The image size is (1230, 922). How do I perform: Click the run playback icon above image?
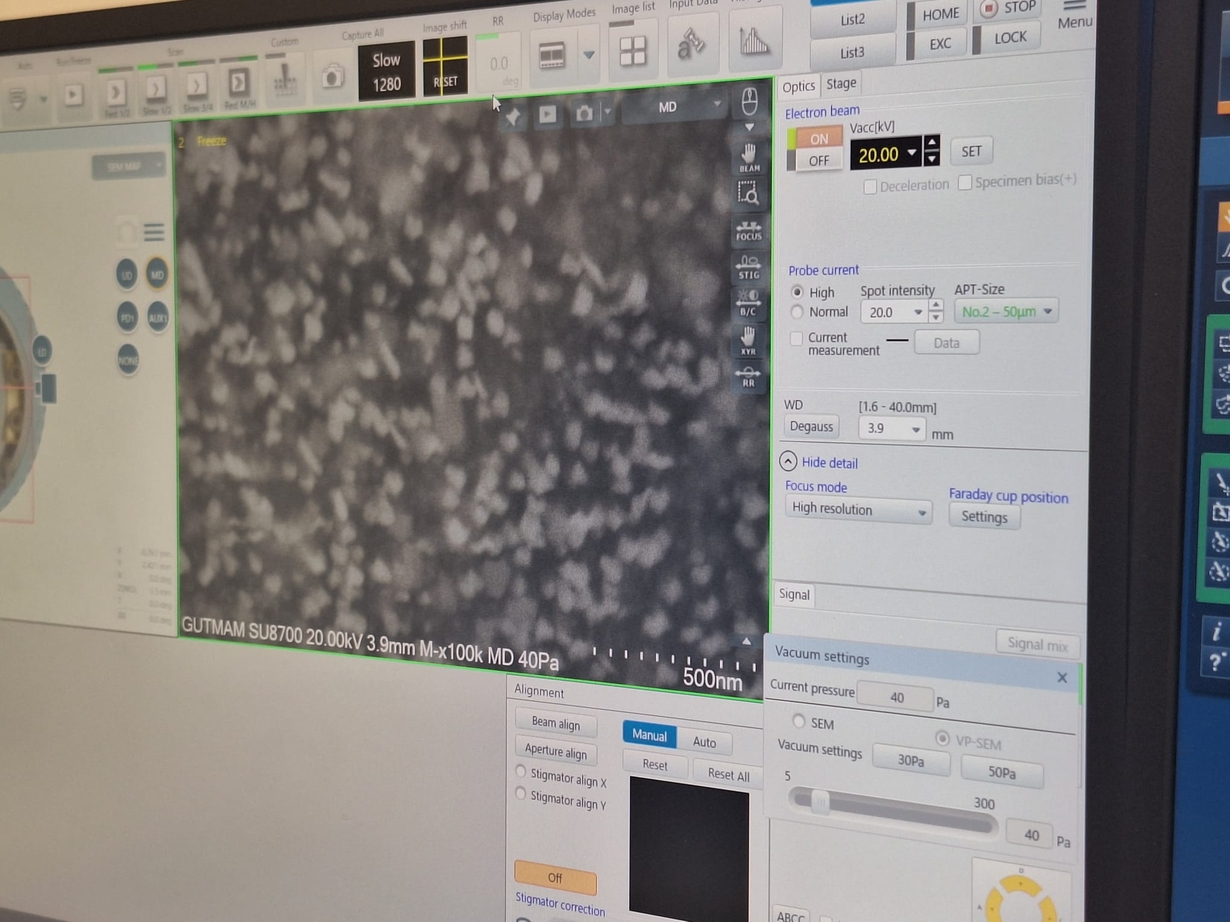point(548,115)
